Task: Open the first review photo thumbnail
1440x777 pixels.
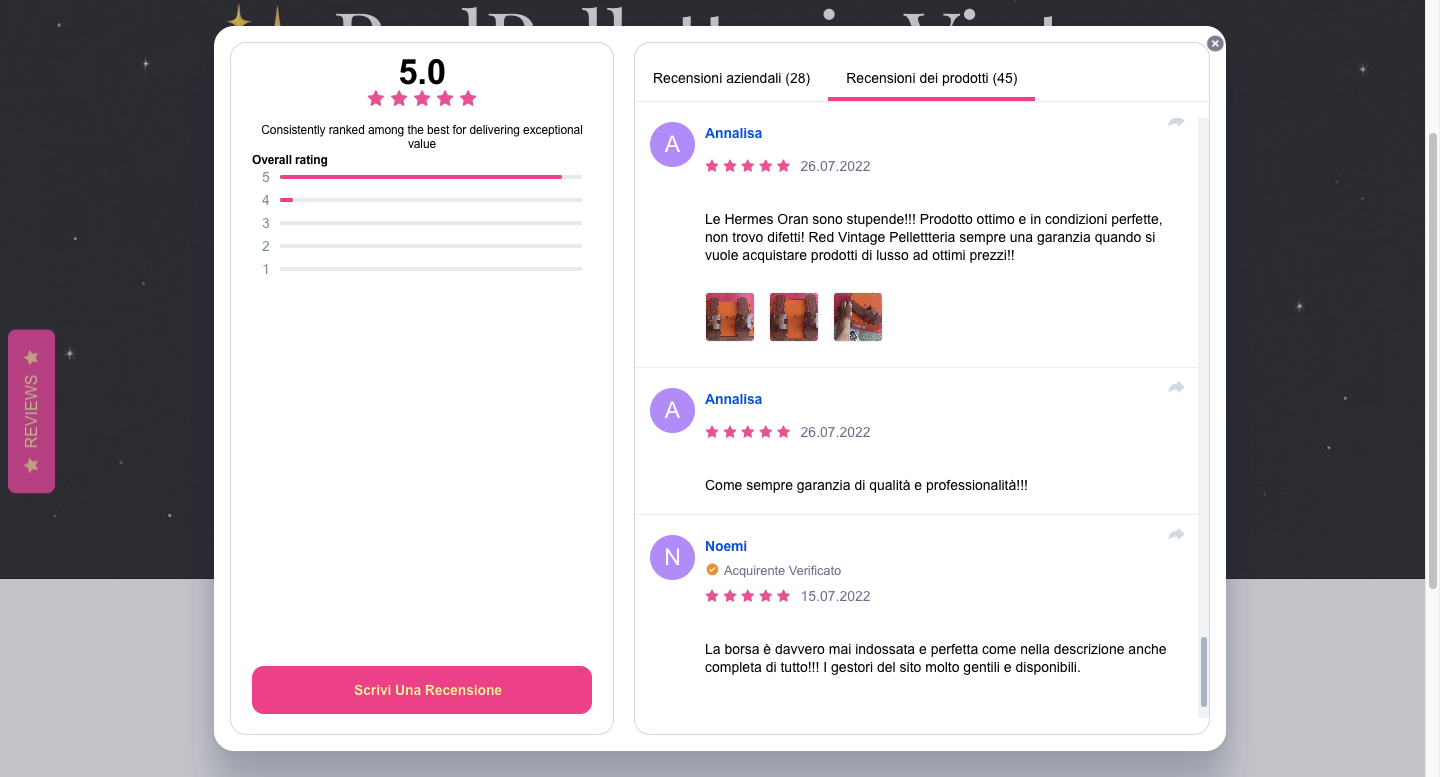Action: pos(730,317)
